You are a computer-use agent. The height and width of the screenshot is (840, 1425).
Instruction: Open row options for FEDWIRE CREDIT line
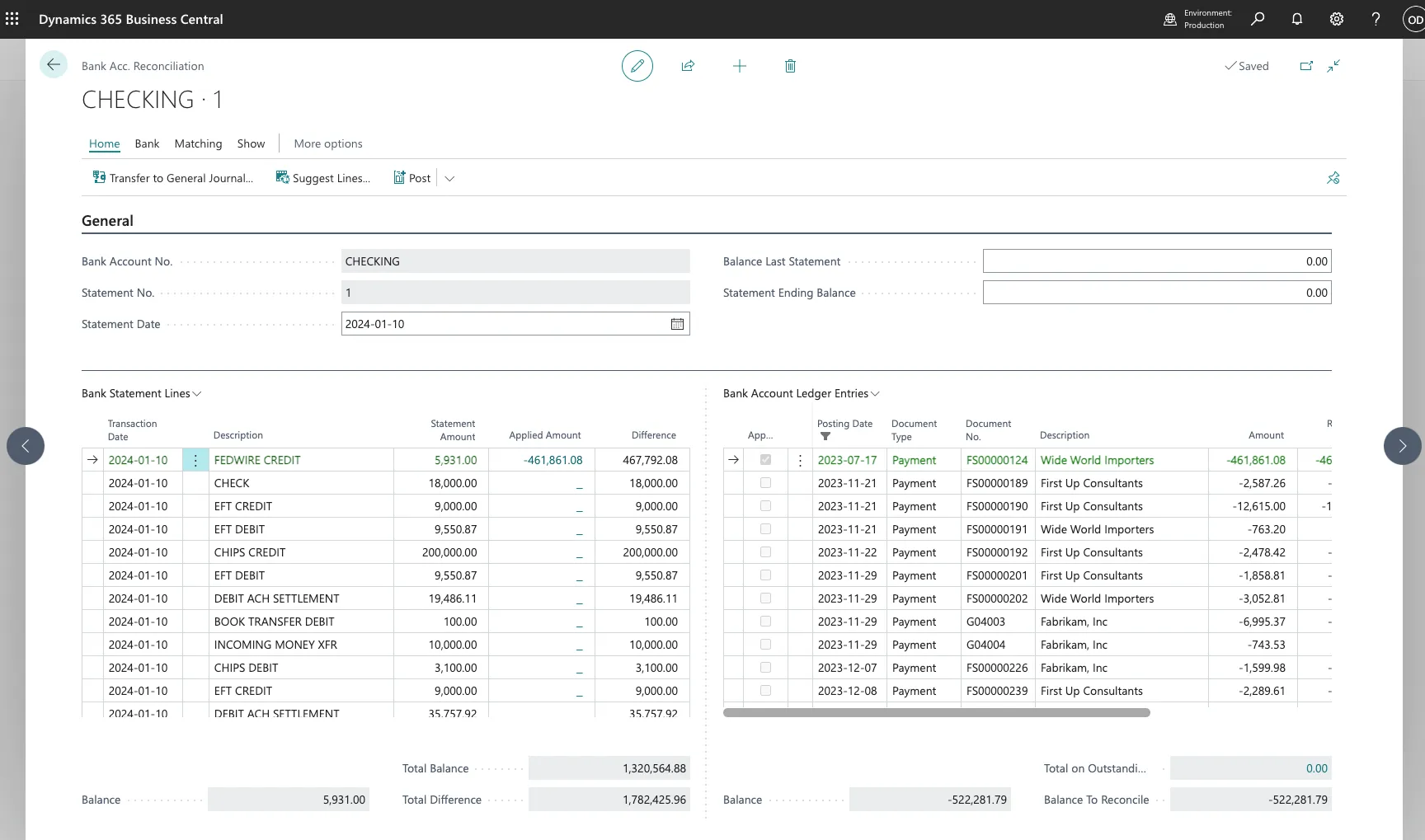pyautogui.click(x=195, y=461)
